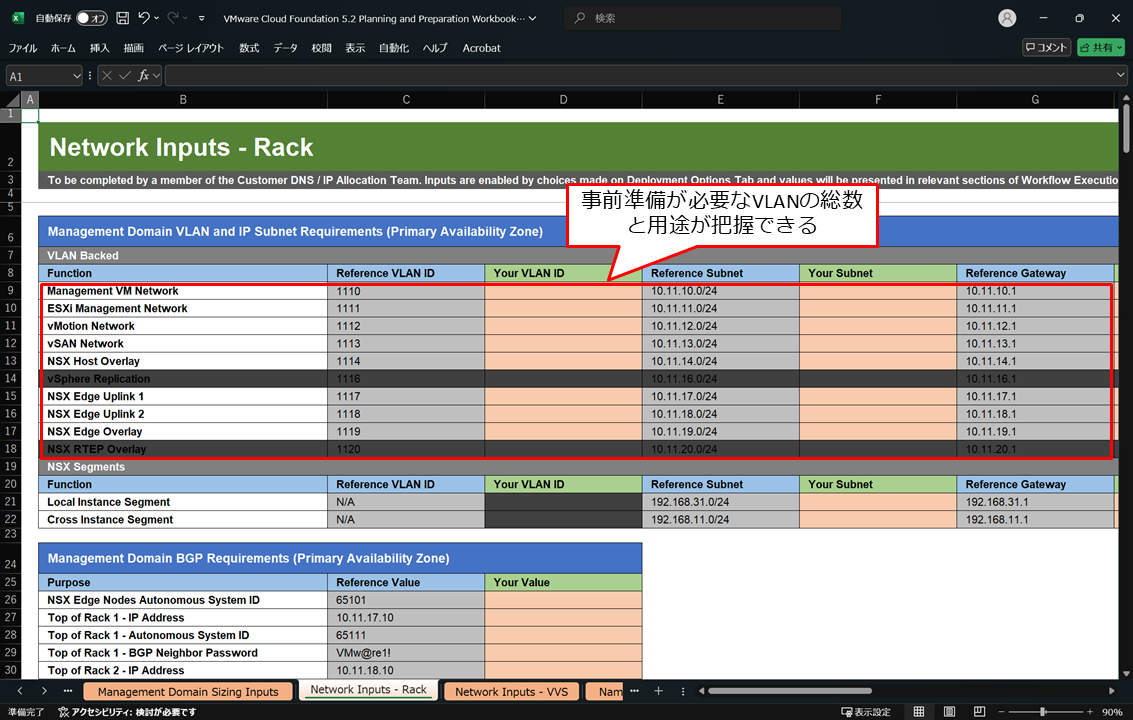The width and height of the screenshot is (1133, 720).
Task: Switch to Normal view icon
Action: [x=918, y=712]
